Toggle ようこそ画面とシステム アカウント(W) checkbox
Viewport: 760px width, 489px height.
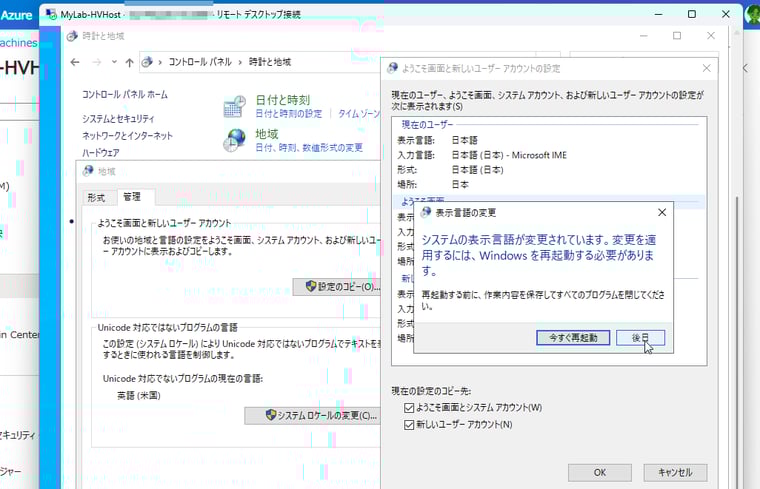[x=409, y=408]
